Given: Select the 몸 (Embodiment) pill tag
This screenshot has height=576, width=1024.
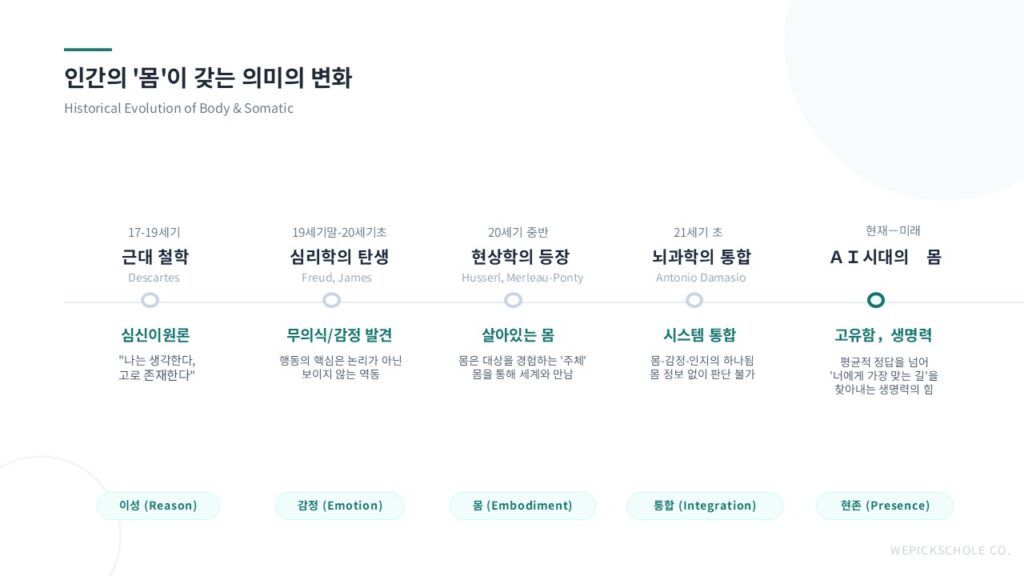Looking at the screenshot, I should (x=522, y=506).
